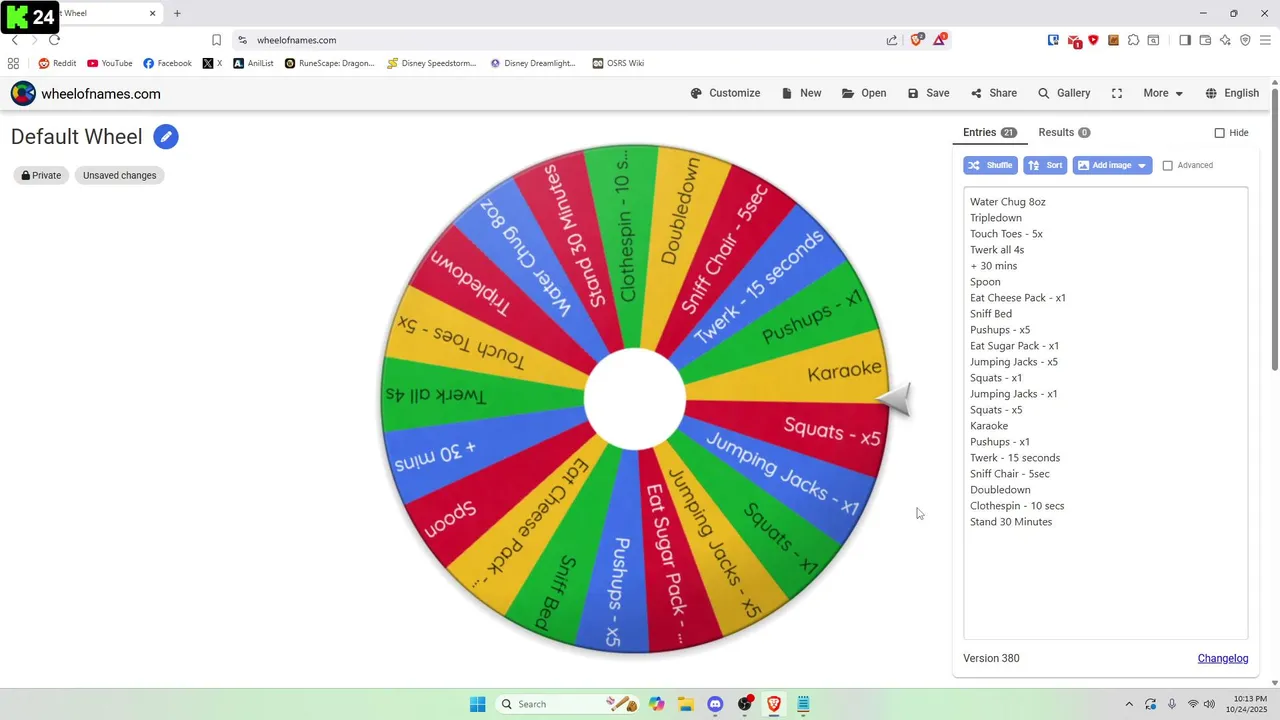1280x720 pixels.
Task: Open Leo AI sparkle icon
Action: tap(1225, 40)
